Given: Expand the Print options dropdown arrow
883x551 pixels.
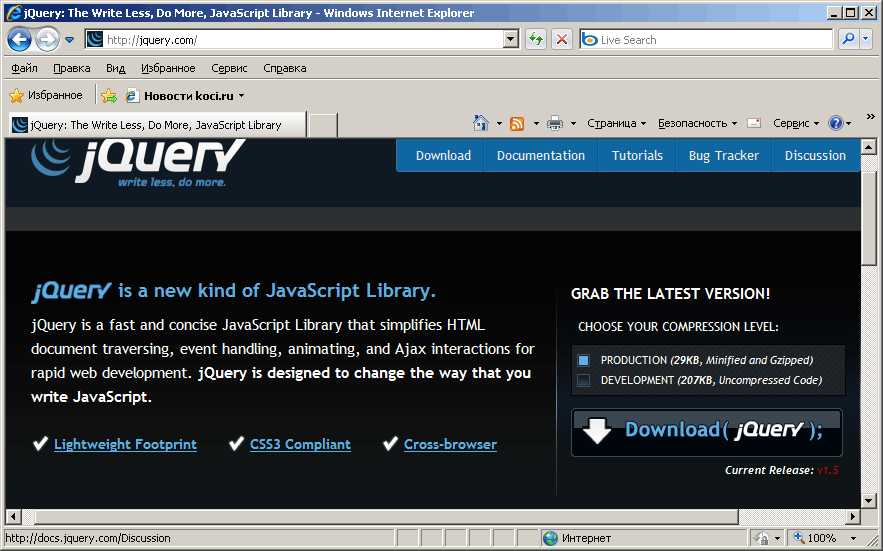Looking at the screenshot, I should pyautogui.click(x=573, y=123).
